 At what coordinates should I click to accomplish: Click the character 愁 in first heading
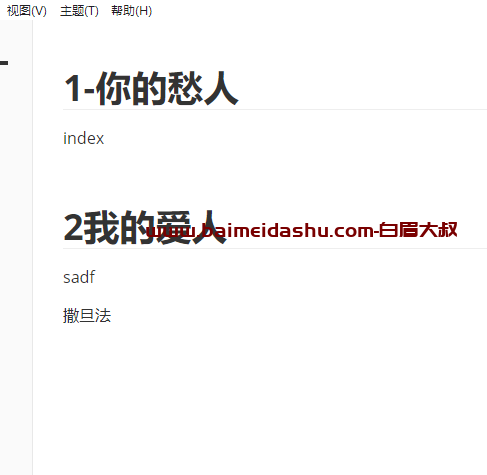(185, 88)
